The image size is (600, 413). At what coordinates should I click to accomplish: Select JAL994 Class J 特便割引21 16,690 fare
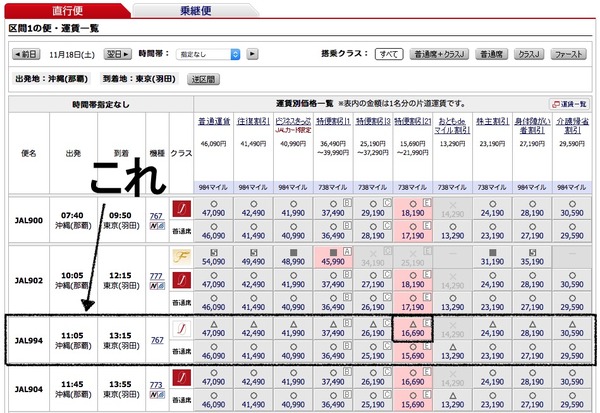click(x=413, y=329)
